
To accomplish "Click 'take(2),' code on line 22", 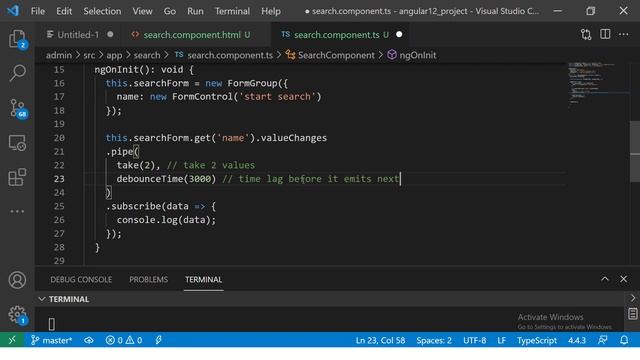I will point(139,165).
